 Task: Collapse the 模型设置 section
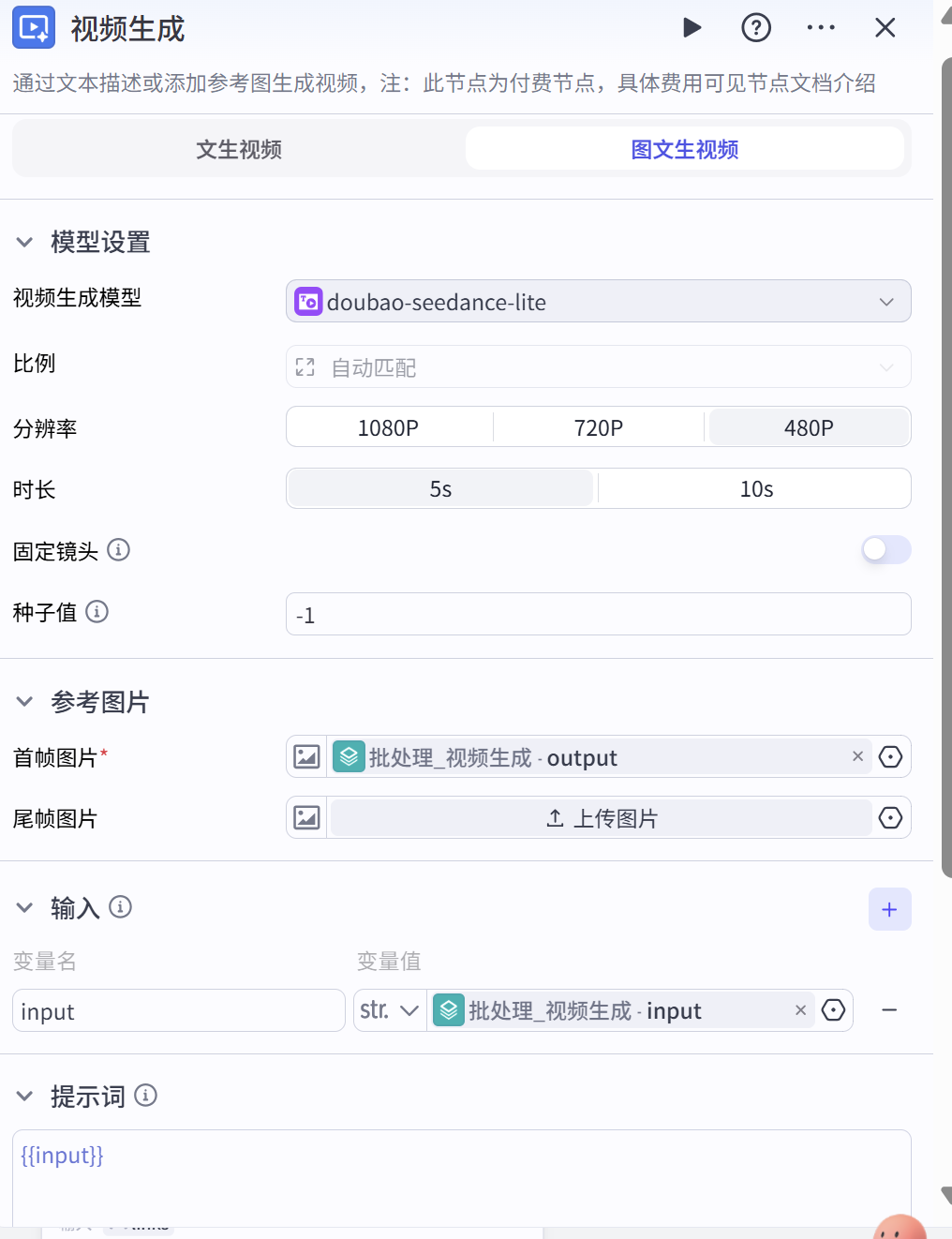click(25, 242)
